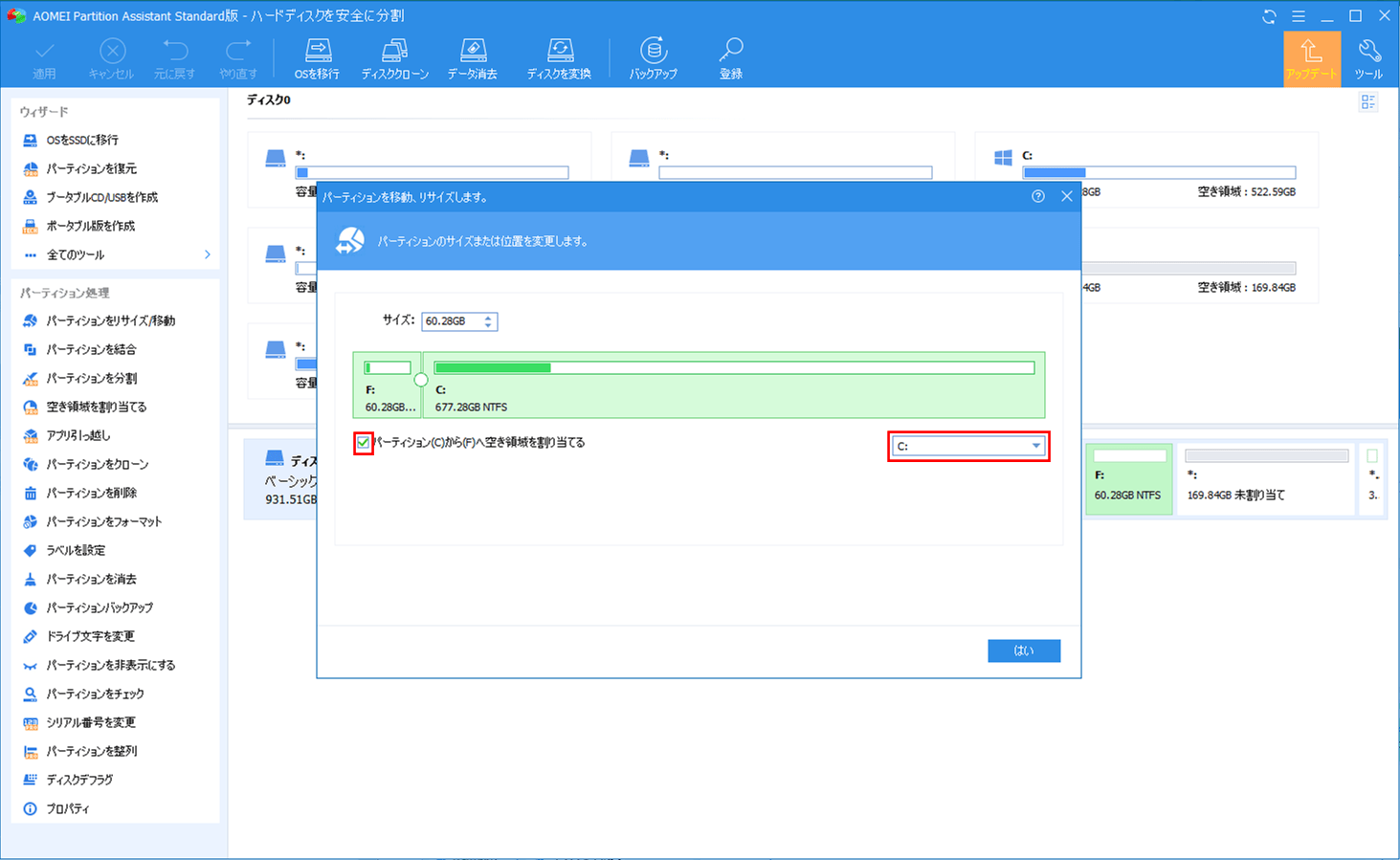This screenshot has width=1400, height=860.
Task: Click the はい button
Action: (x=1024, y=651)
